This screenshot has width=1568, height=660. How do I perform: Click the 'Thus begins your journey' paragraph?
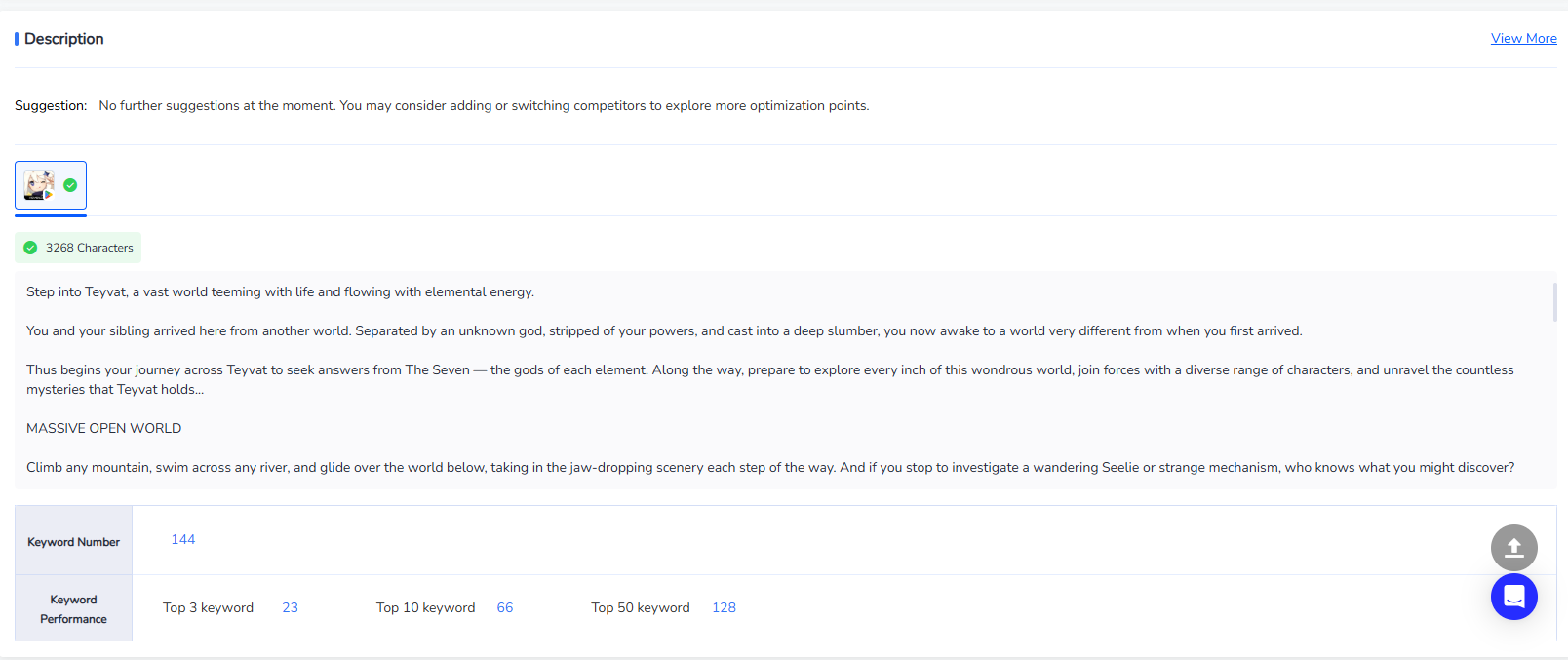pos(770,380)
